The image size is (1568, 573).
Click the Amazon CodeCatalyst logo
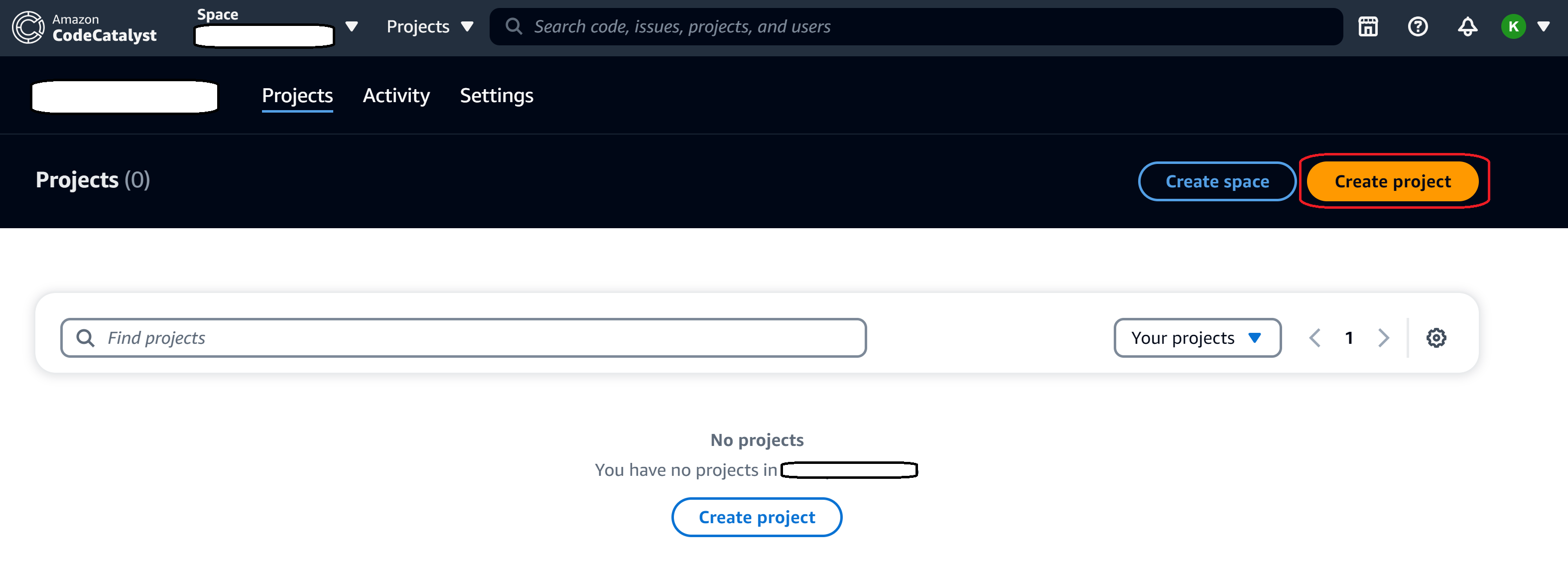point(85,27)
